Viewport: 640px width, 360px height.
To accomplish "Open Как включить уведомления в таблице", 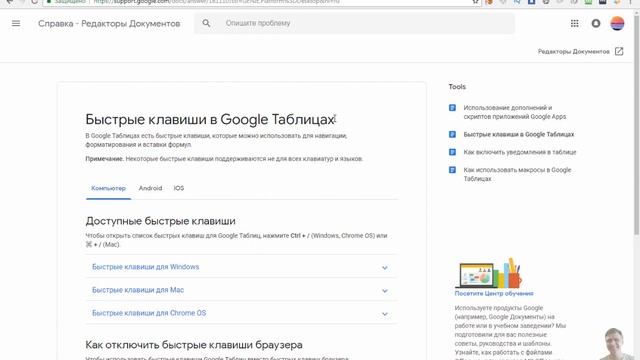I will (x=520, y=152).
